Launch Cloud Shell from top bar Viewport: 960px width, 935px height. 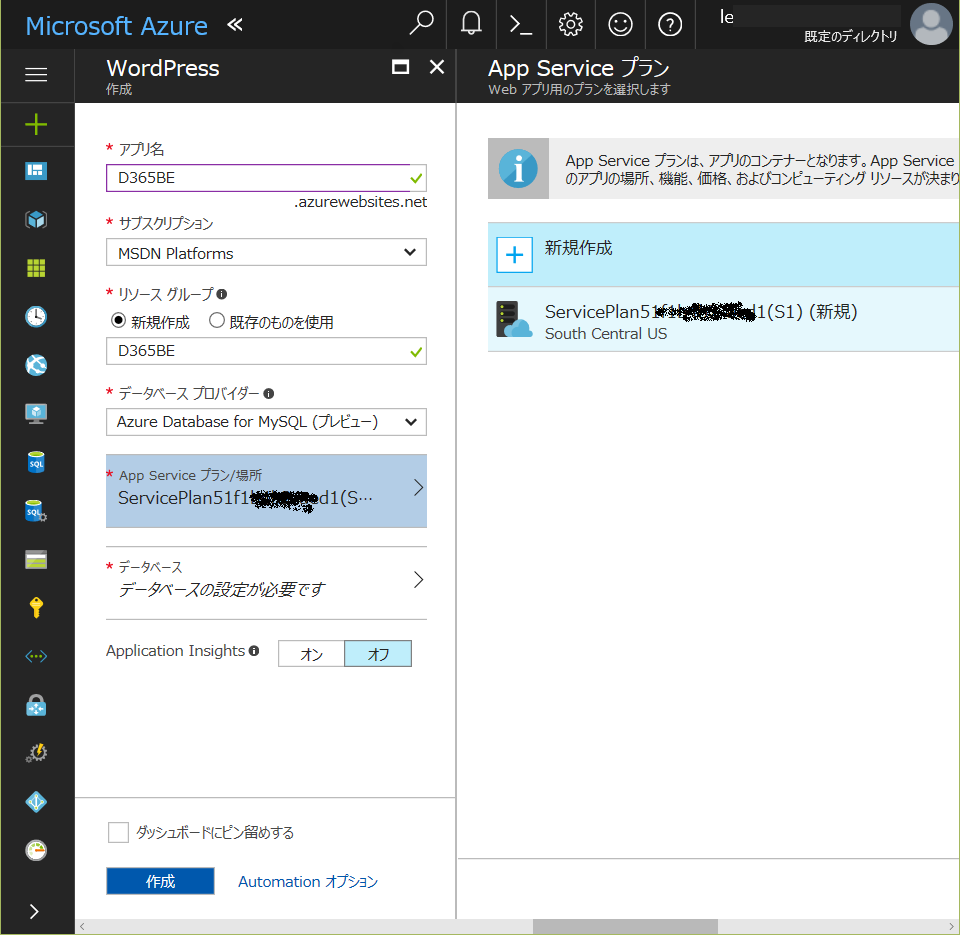pos(520,24)
